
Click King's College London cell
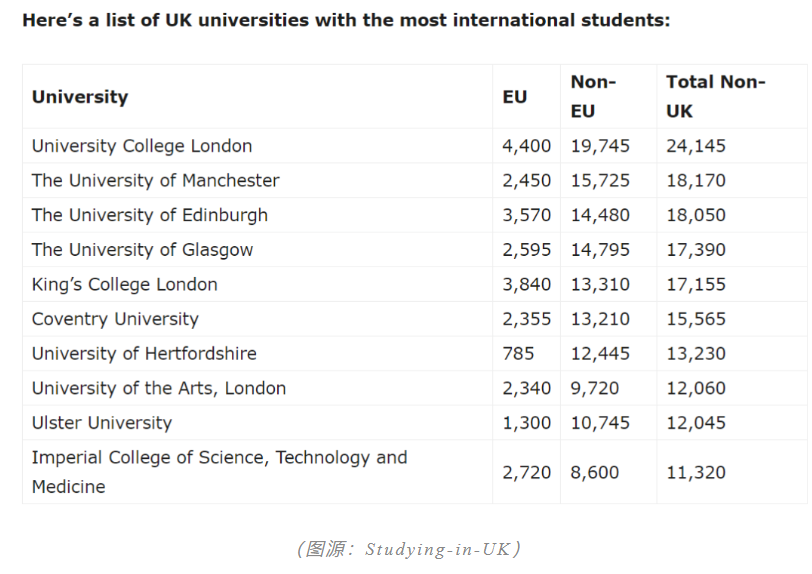[x=124, y=285]
